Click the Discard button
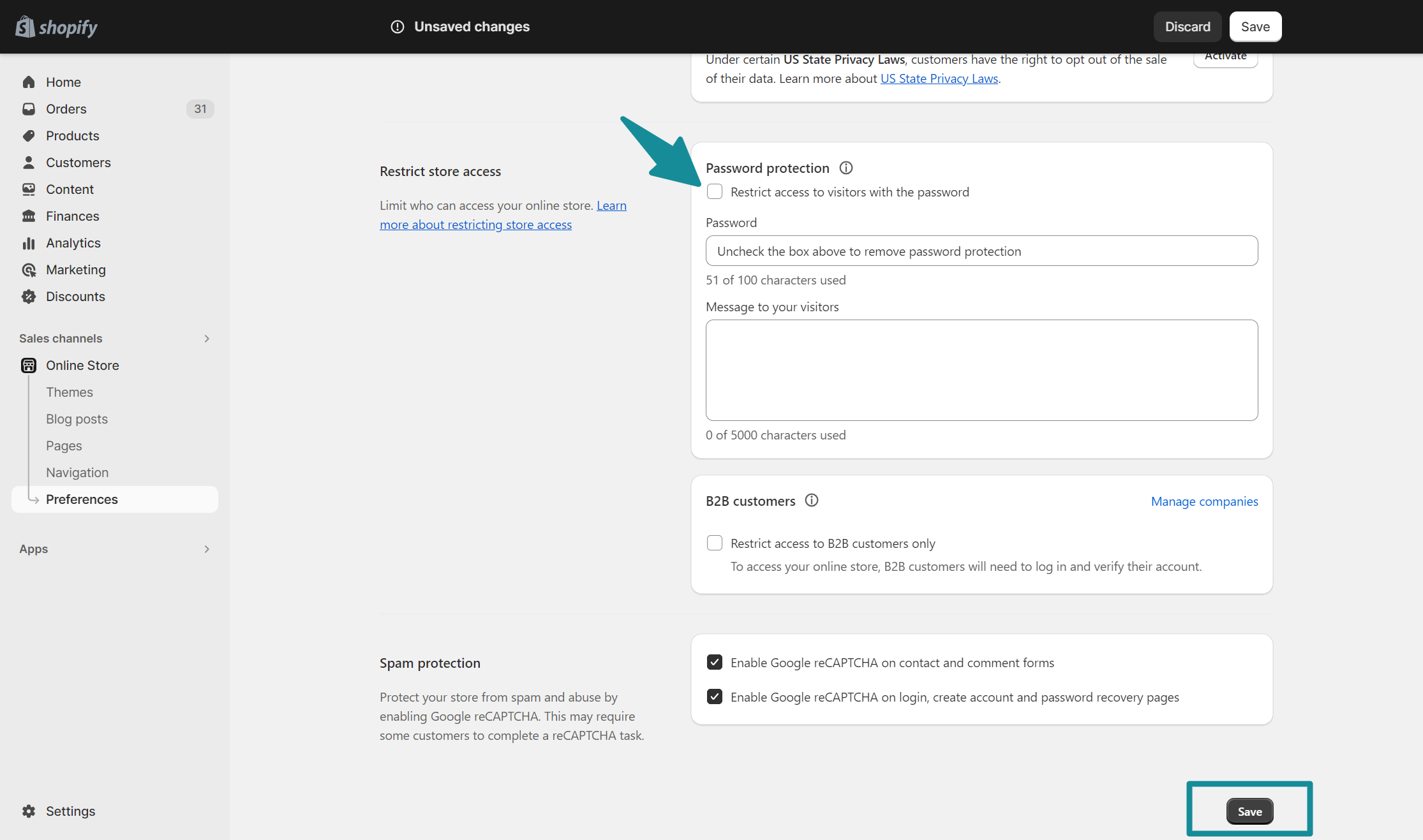This screenshot has width=1423, height=840. point(1187,27)
